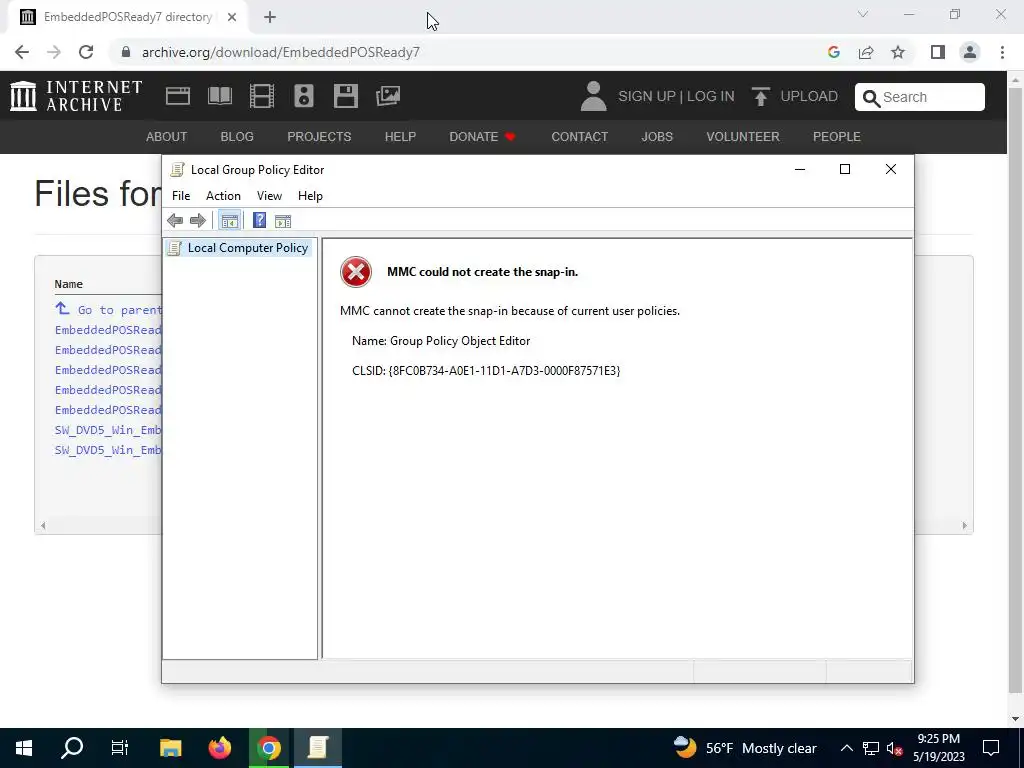This screenshot has width=1024, height=768.
Task: Bookmark page with star icon
Action: point(898,52)
